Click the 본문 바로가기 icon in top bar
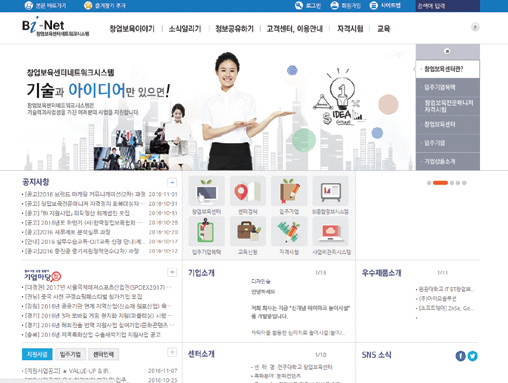Viewport: 508px width, 383px height. 29,6
